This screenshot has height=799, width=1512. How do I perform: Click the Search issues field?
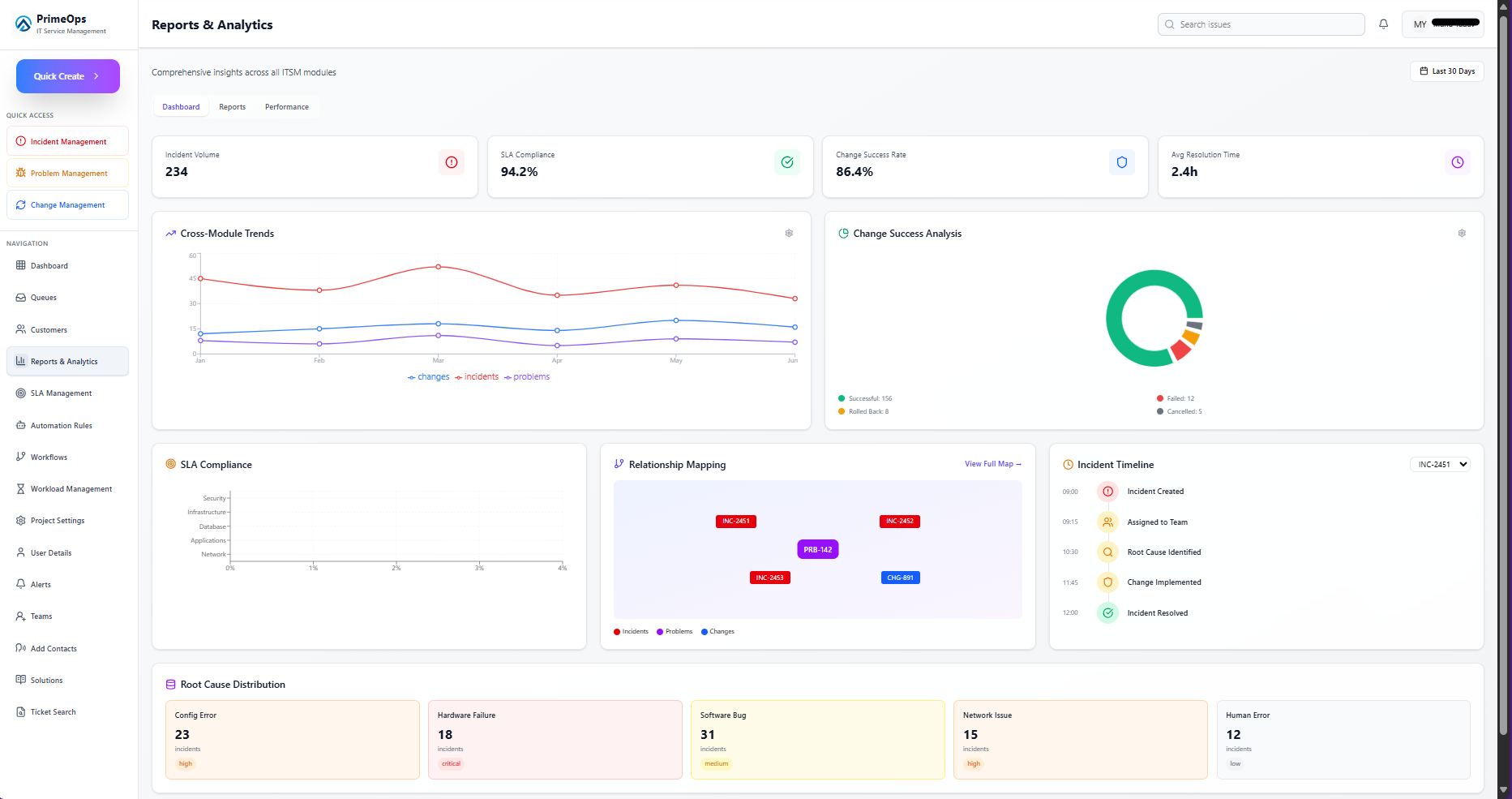pyautogui.click(x=1261, y=24)
